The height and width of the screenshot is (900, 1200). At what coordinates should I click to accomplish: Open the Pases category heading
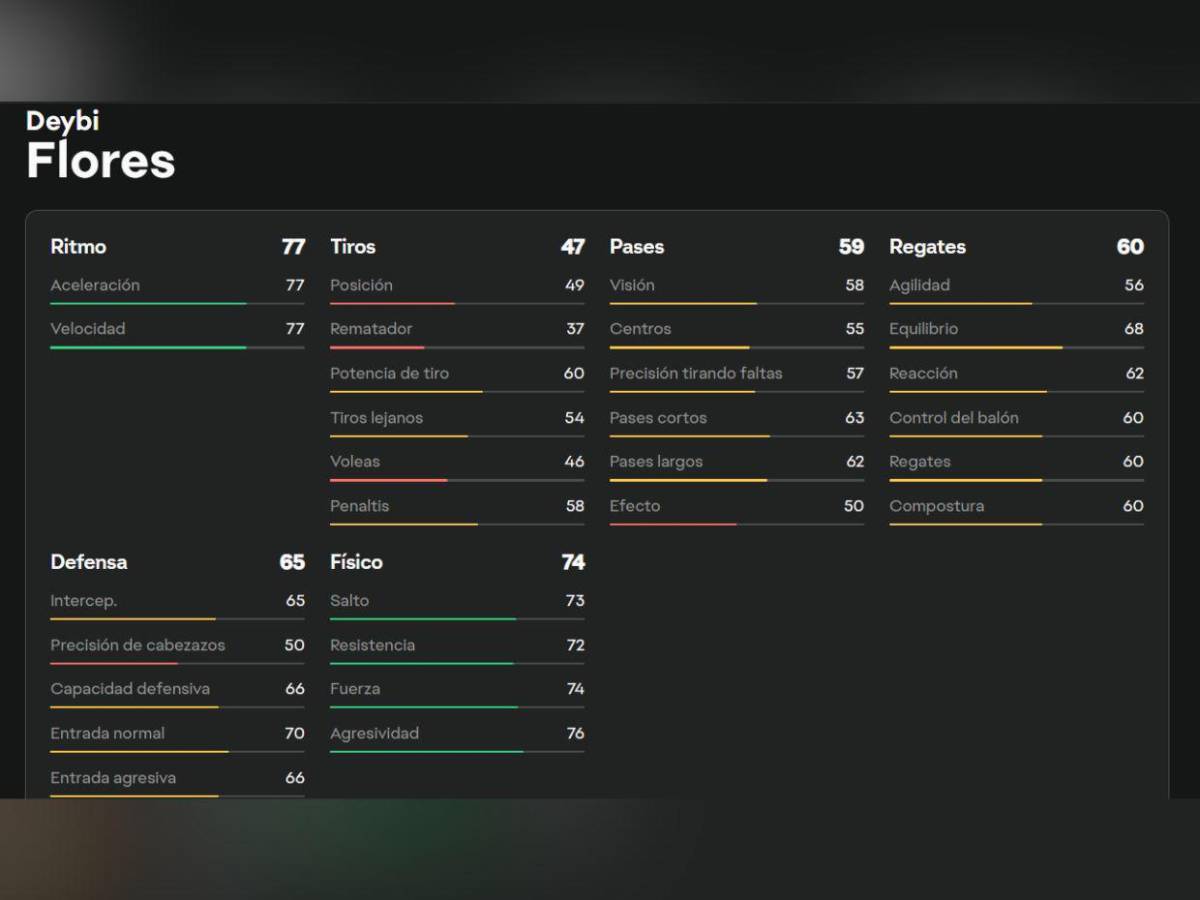tap(637, 247)
